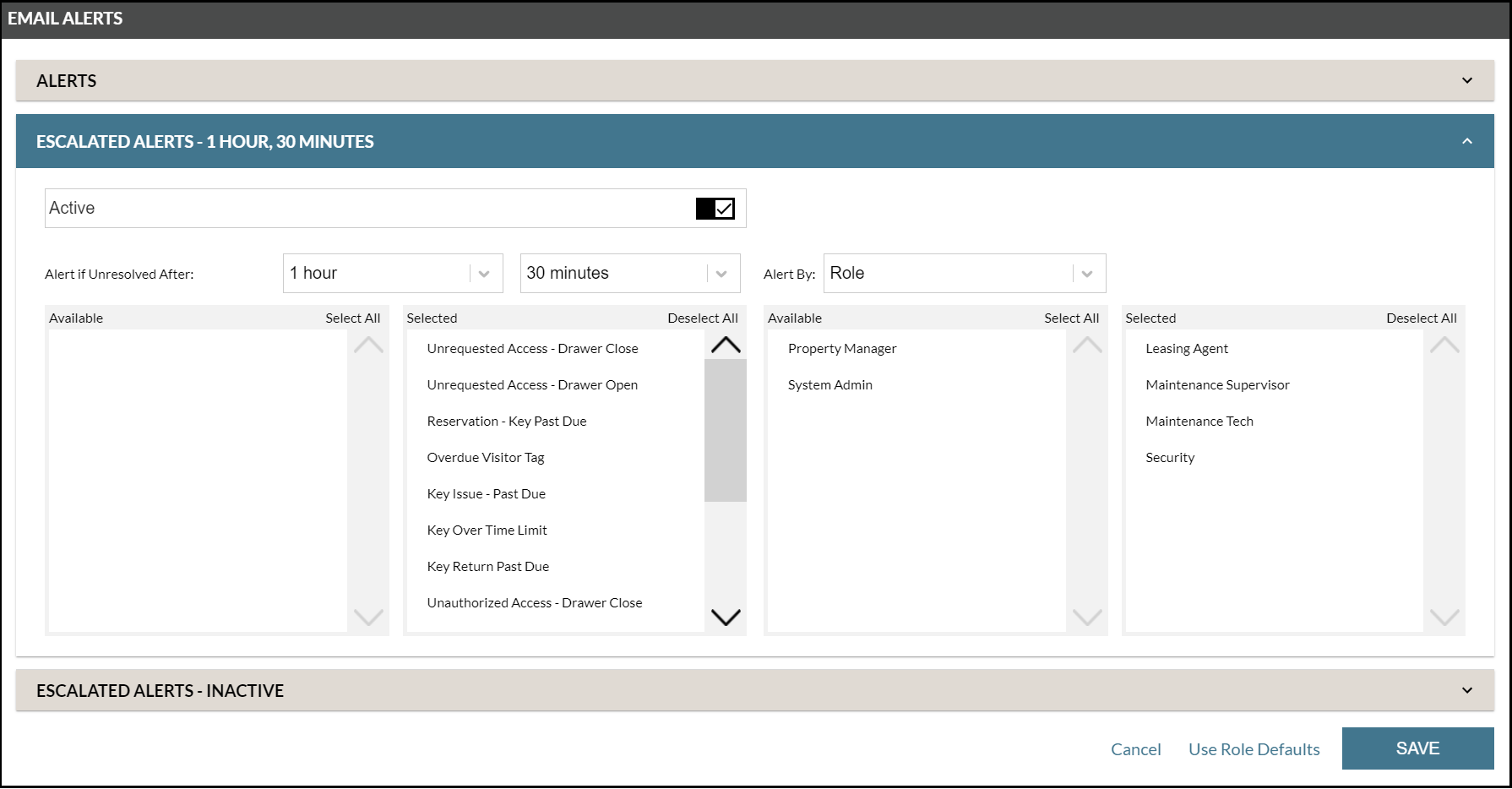Select System Admin role
This screenshot has width=1512, height=789.
[x=830, y=384]
